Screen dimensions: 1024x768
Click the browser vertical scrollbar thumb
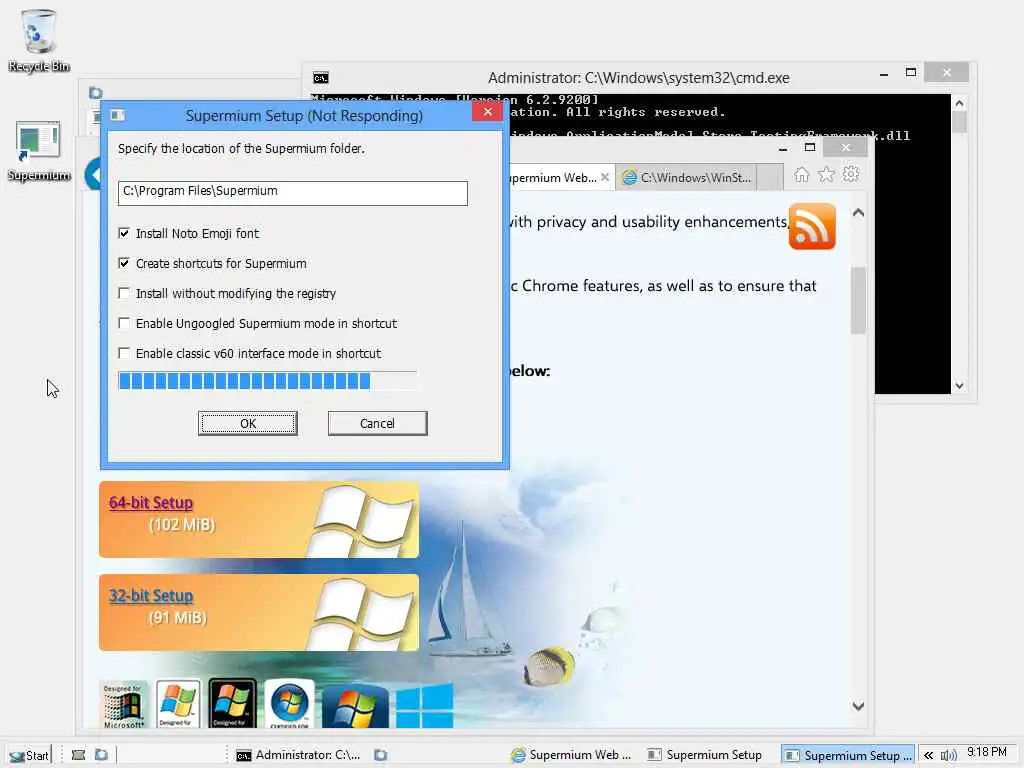pyautogui.click(x=859, y=300)
